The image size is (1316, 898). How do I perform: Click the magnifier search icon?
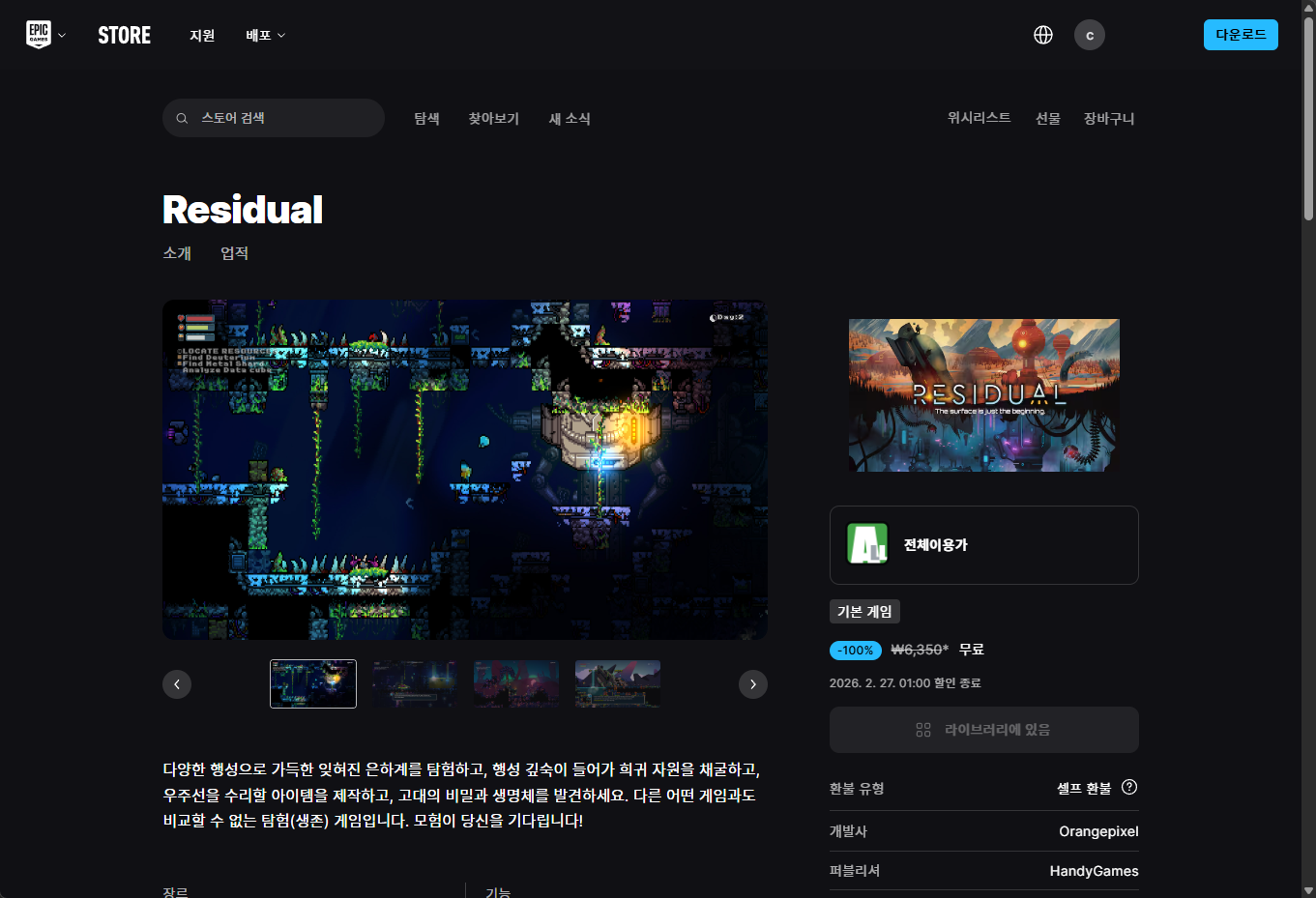pos(182,118)
